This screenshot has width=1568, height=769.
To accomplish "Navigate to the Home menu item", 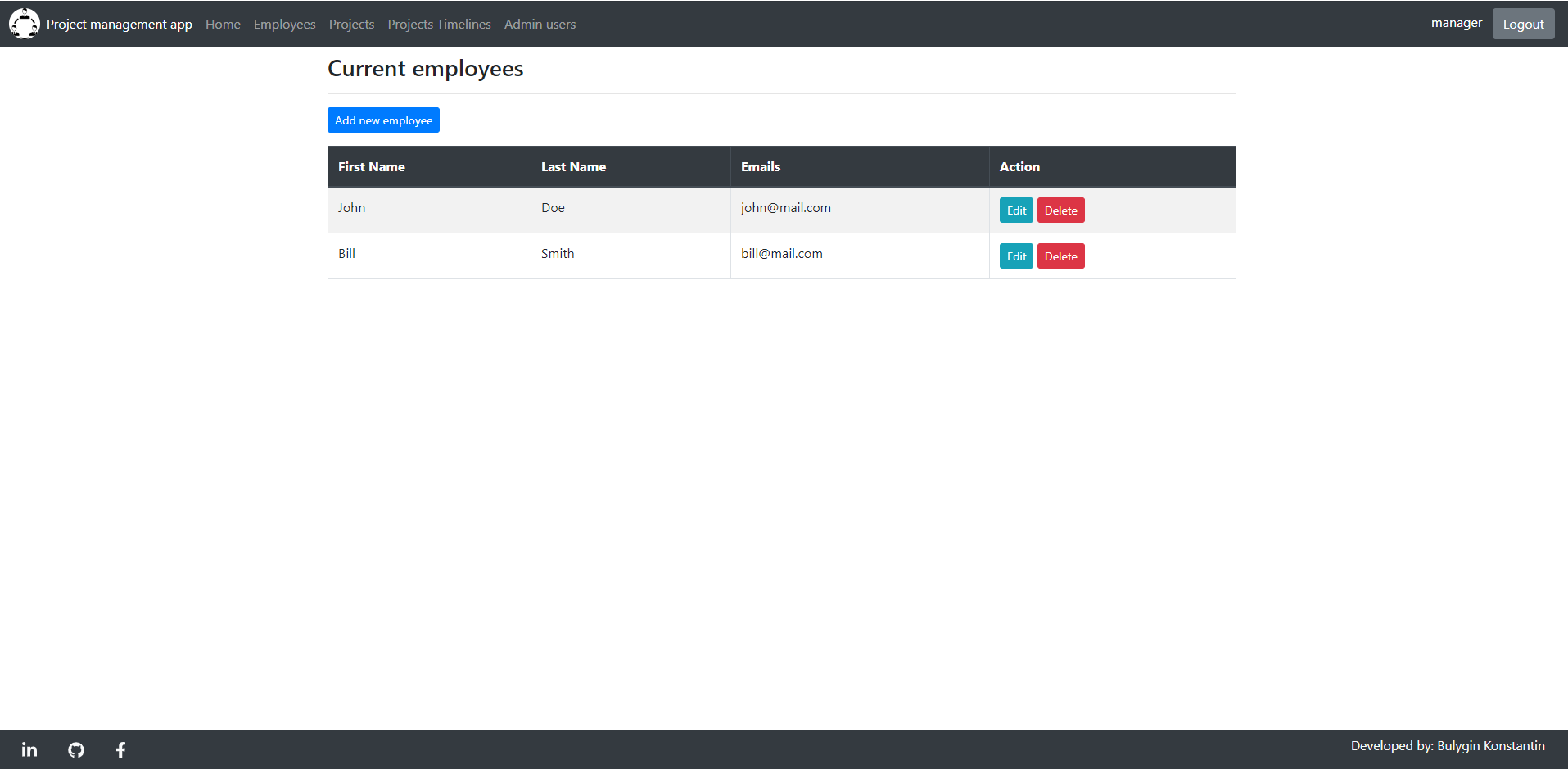I will coord(223,24).
